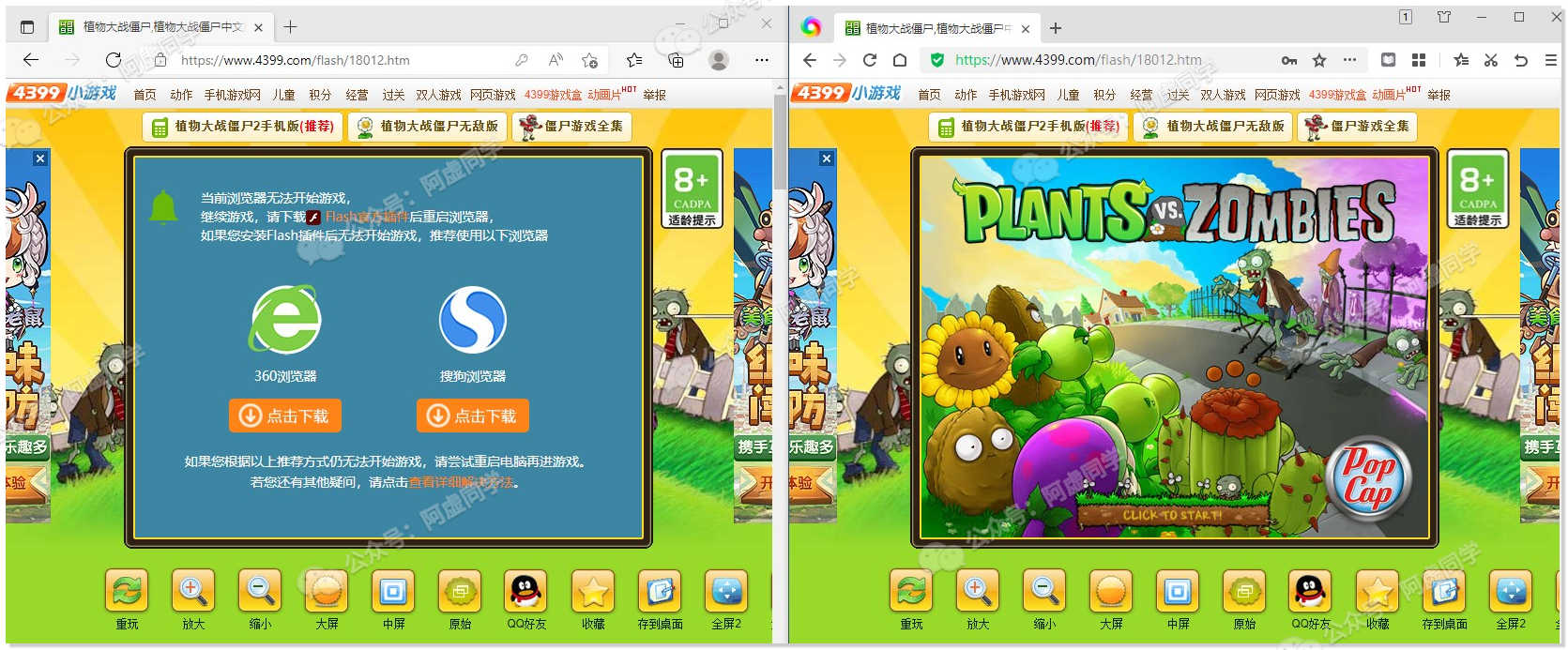Click back arrow in the right browser
The height and width of the screenshot is (650, 1568).
810,60
